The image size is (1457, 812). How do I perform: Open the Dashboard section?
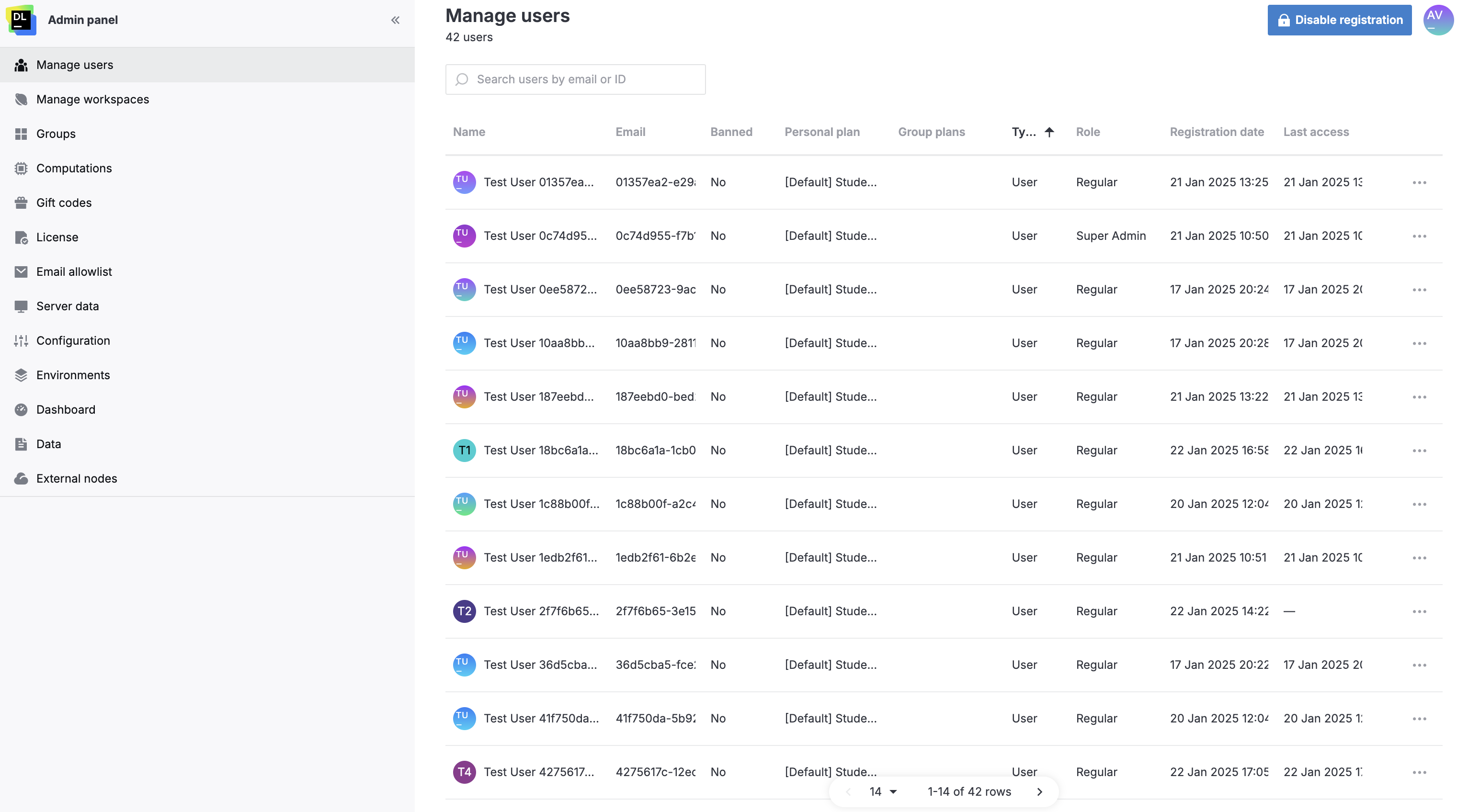point(66,409)
